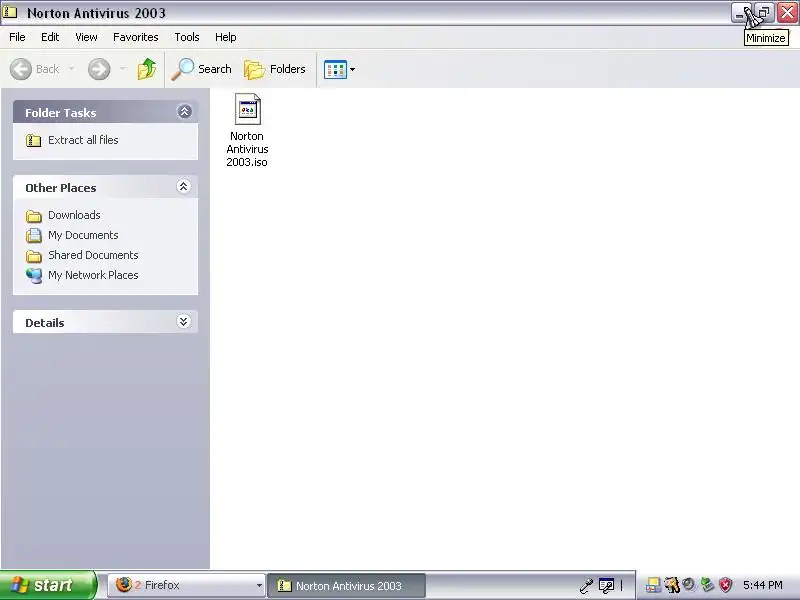800x600 pixels.
Task: Click the Back toolbar button
Action: pos(35,69)
